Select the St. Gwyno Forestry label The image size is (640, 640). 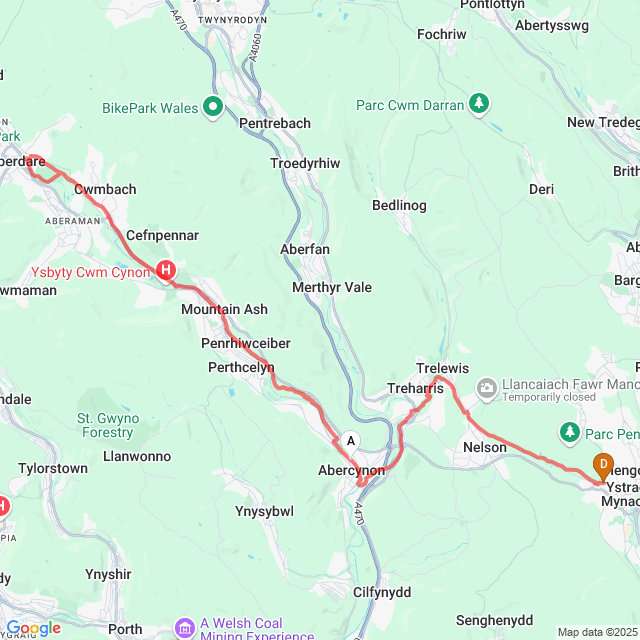coord(108,425)
